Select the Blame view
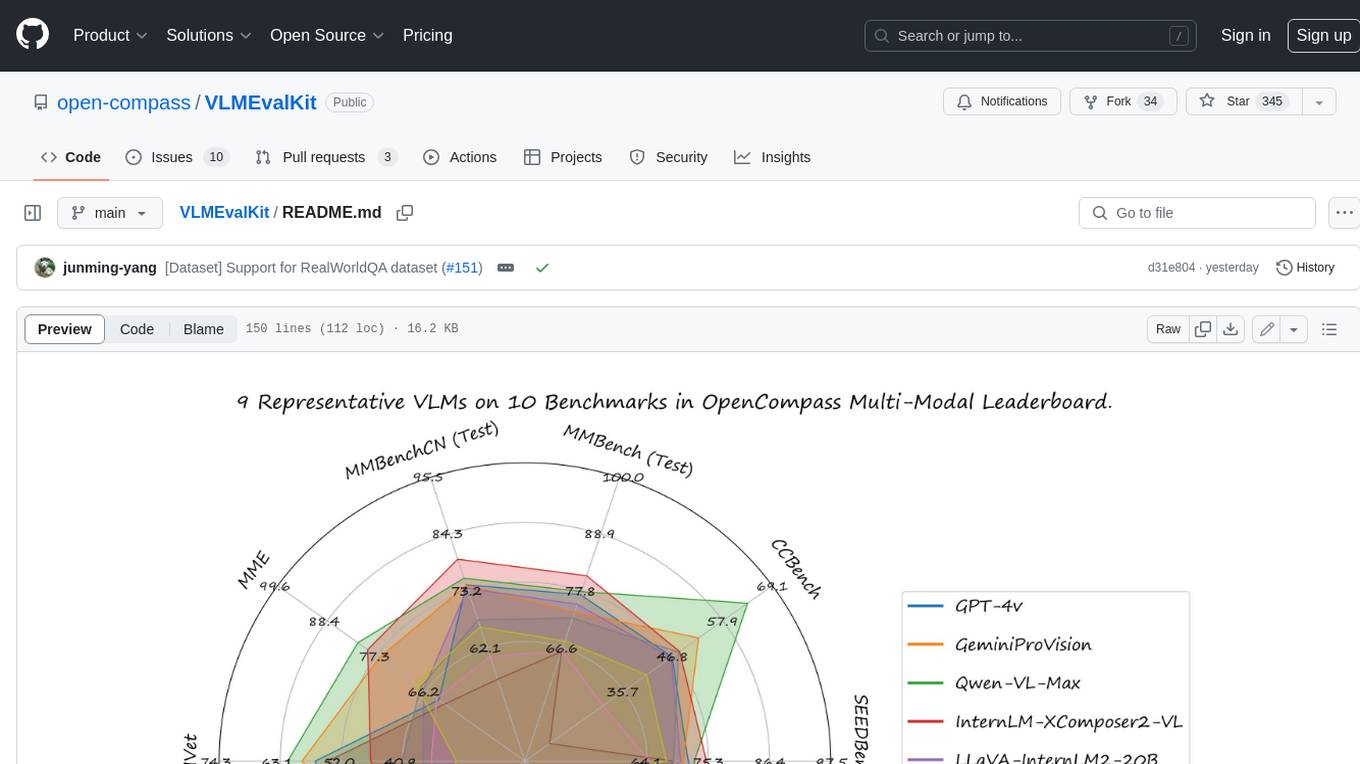 (203, 329)
